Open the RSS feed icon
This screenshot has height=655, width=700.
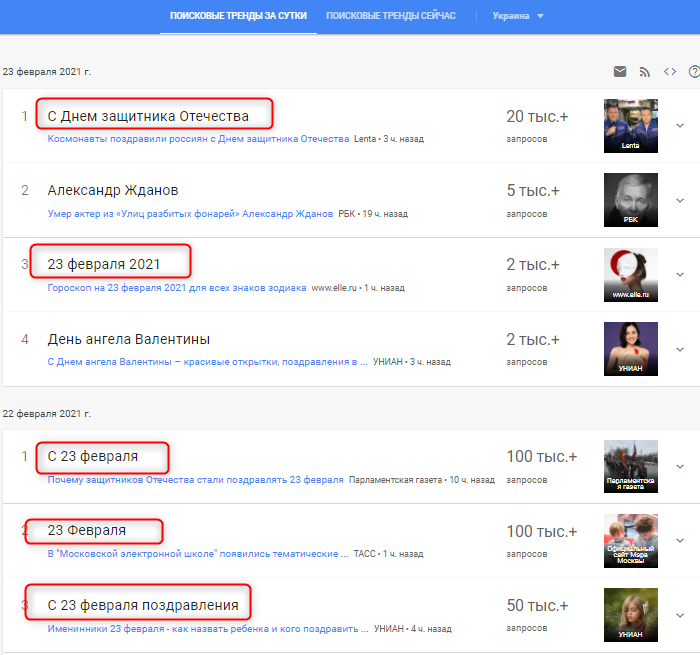coord(645,72)
